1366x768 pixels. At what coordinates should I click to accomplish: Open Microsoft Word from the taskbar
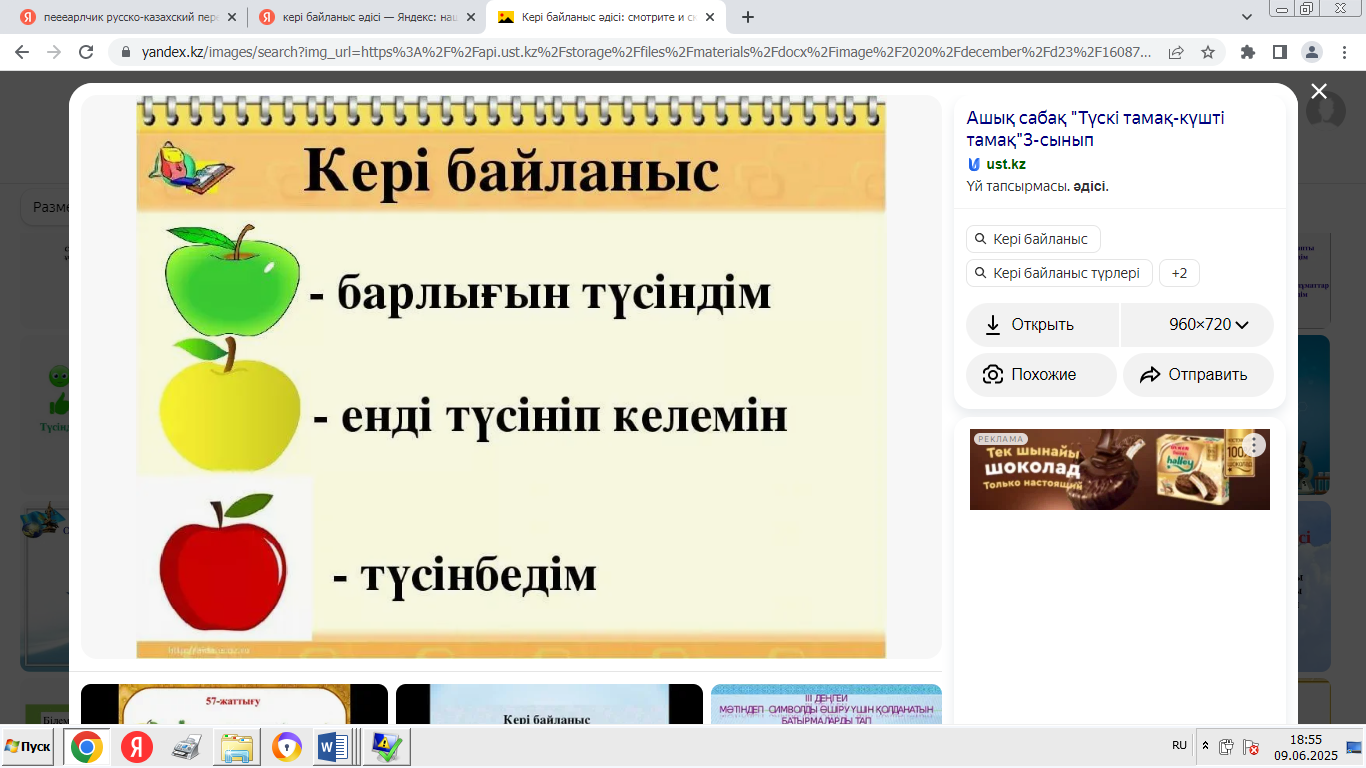coord(332,747)
